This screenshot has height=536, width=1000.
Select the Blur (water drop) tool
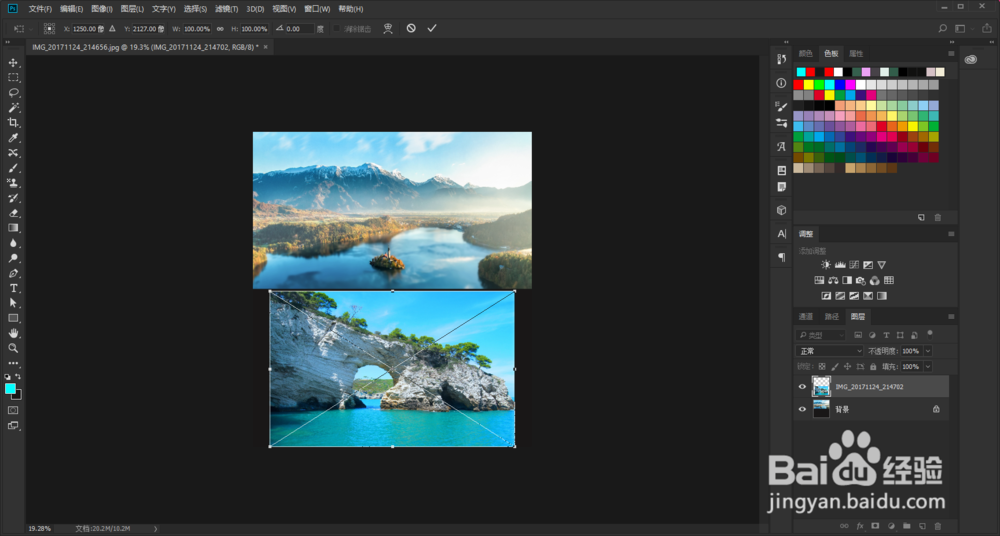(x=13, y=243)
